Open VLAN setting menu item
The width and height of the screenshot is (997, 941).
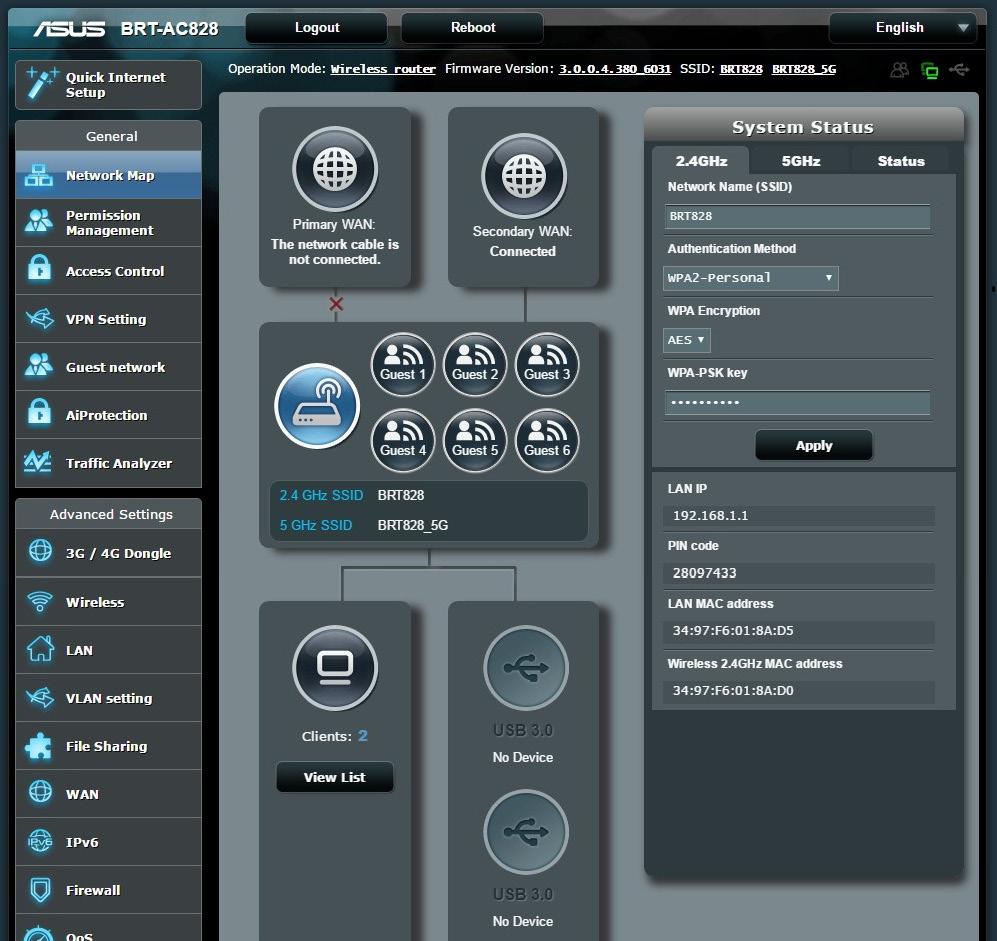point(109,698)
